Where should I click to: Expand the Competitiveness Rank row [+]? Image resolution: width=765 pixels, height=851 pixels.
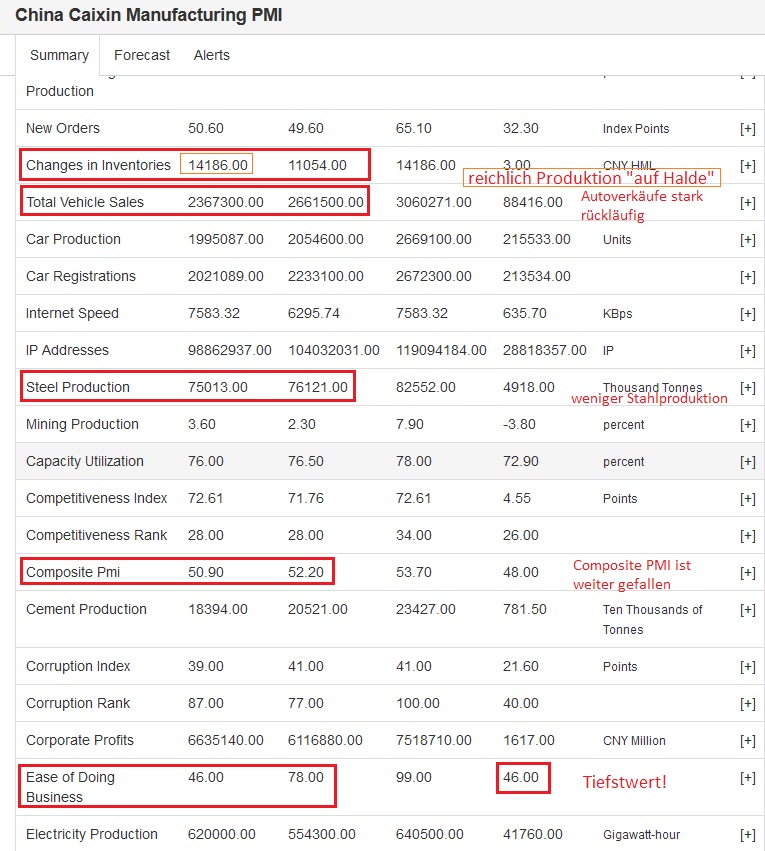pos(748,536)
